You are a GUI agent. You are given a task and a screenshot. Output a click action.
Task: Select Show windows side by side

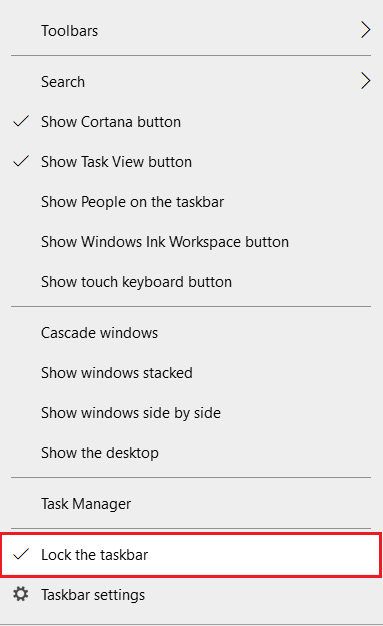coord(191,412)
